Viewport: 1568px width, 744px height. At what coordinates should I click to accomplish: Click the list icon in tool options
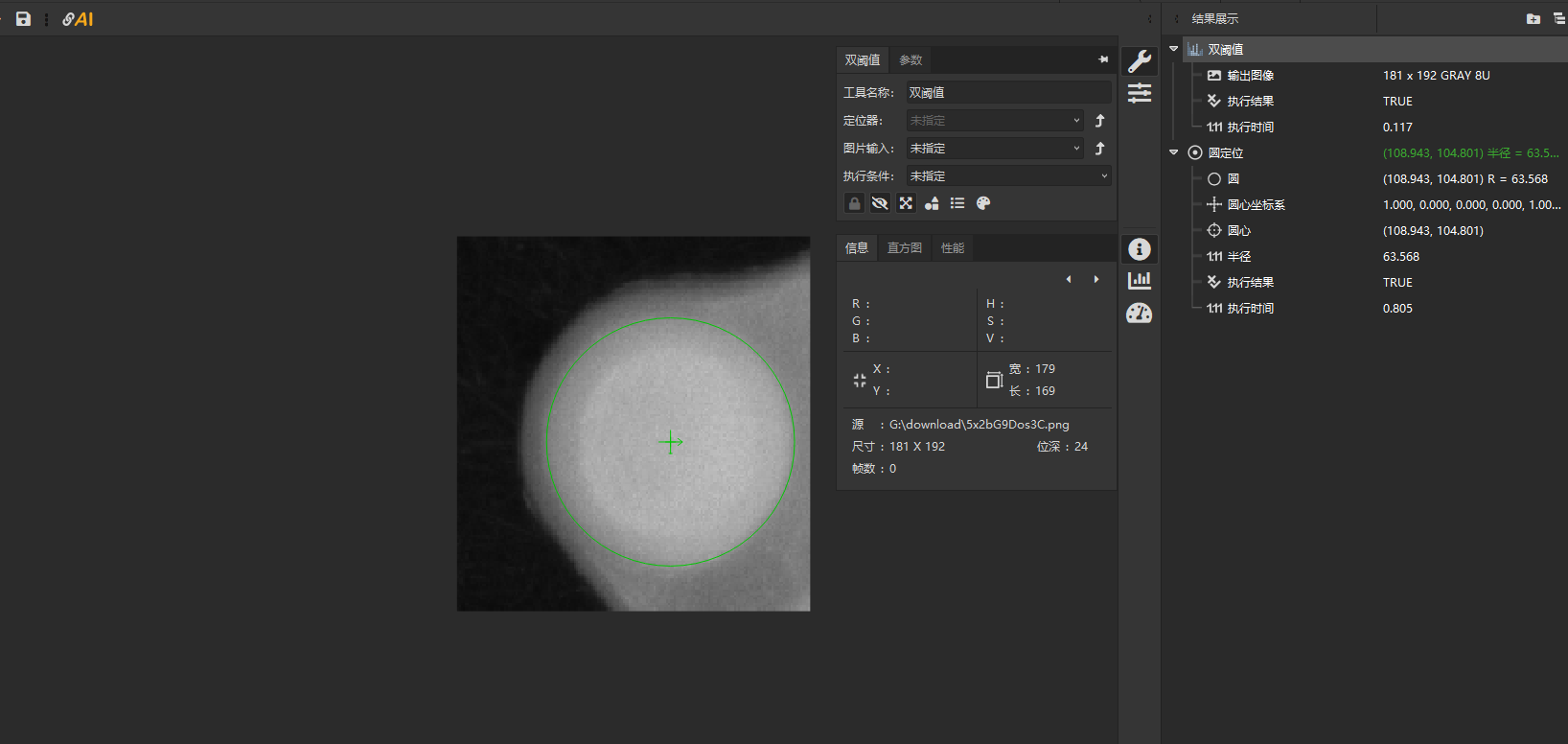tap(957, 203)
